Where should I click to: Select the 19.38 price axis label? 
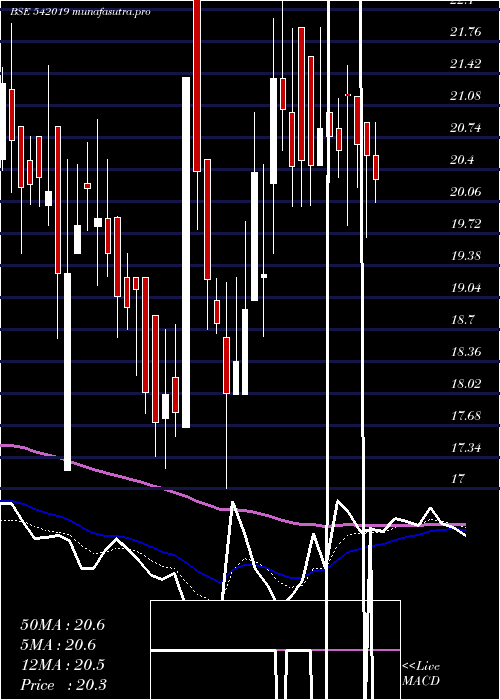[466, 256]
